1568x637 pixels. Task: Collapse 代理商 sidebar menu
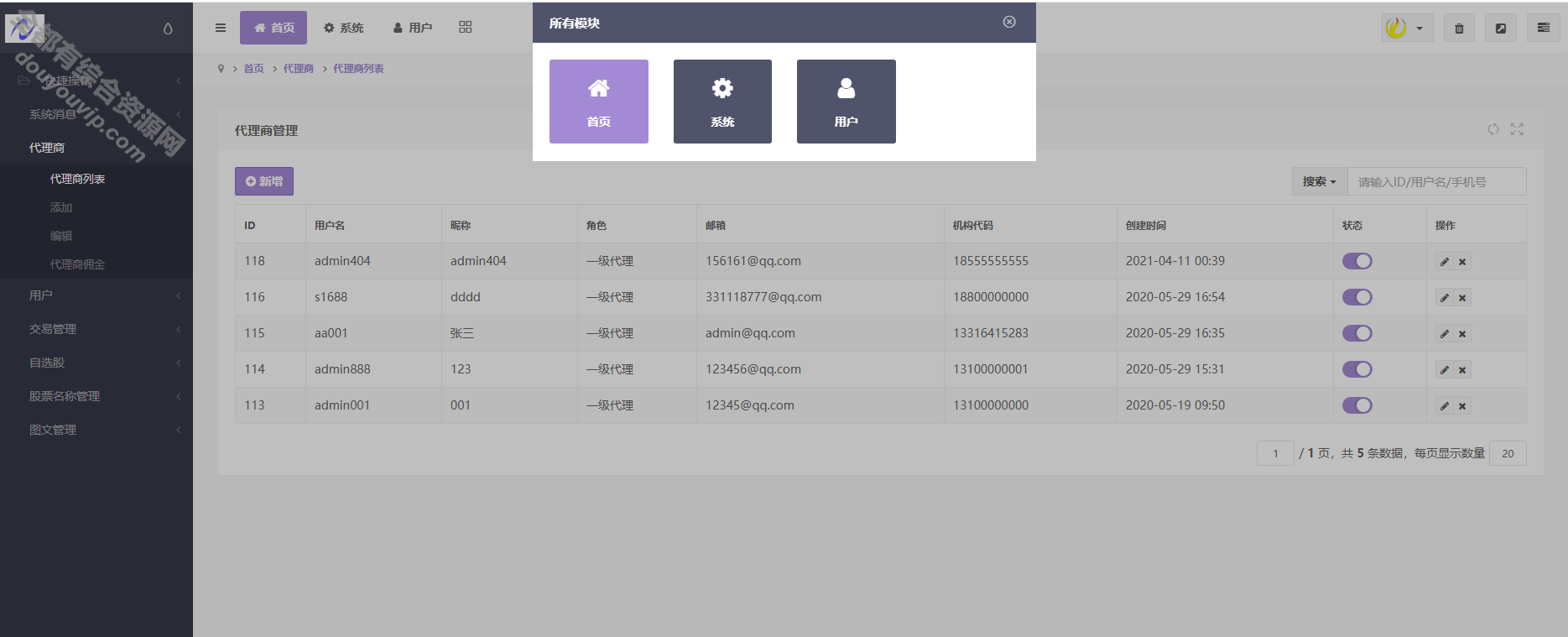click(96, 148)
